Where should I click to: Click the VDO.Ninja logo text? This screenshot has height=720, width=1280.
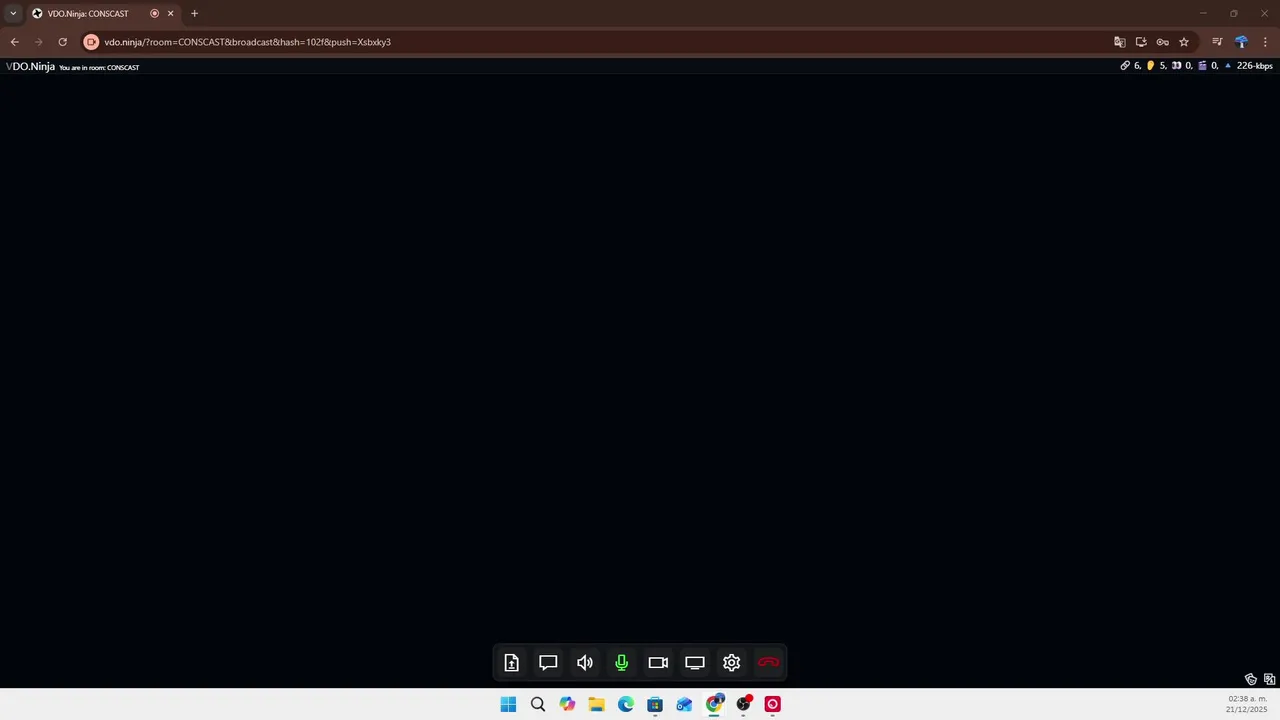(30, 66)
